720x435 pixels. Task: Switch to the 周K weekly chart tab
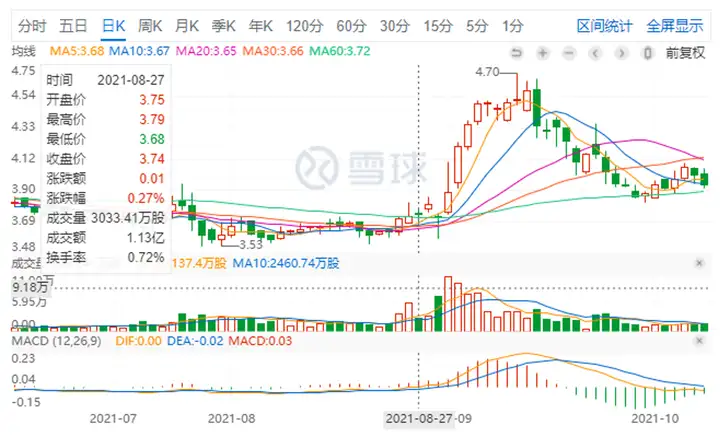tap(150, 26)
